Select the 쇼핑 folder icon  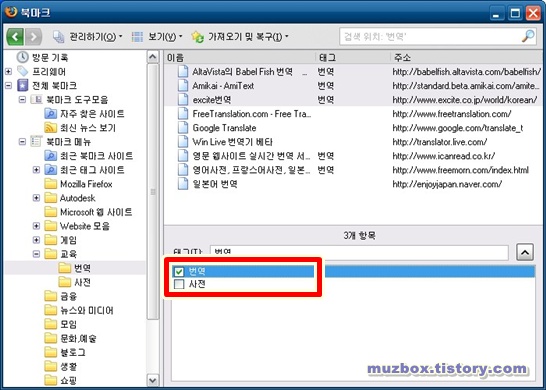pos(50,380)
